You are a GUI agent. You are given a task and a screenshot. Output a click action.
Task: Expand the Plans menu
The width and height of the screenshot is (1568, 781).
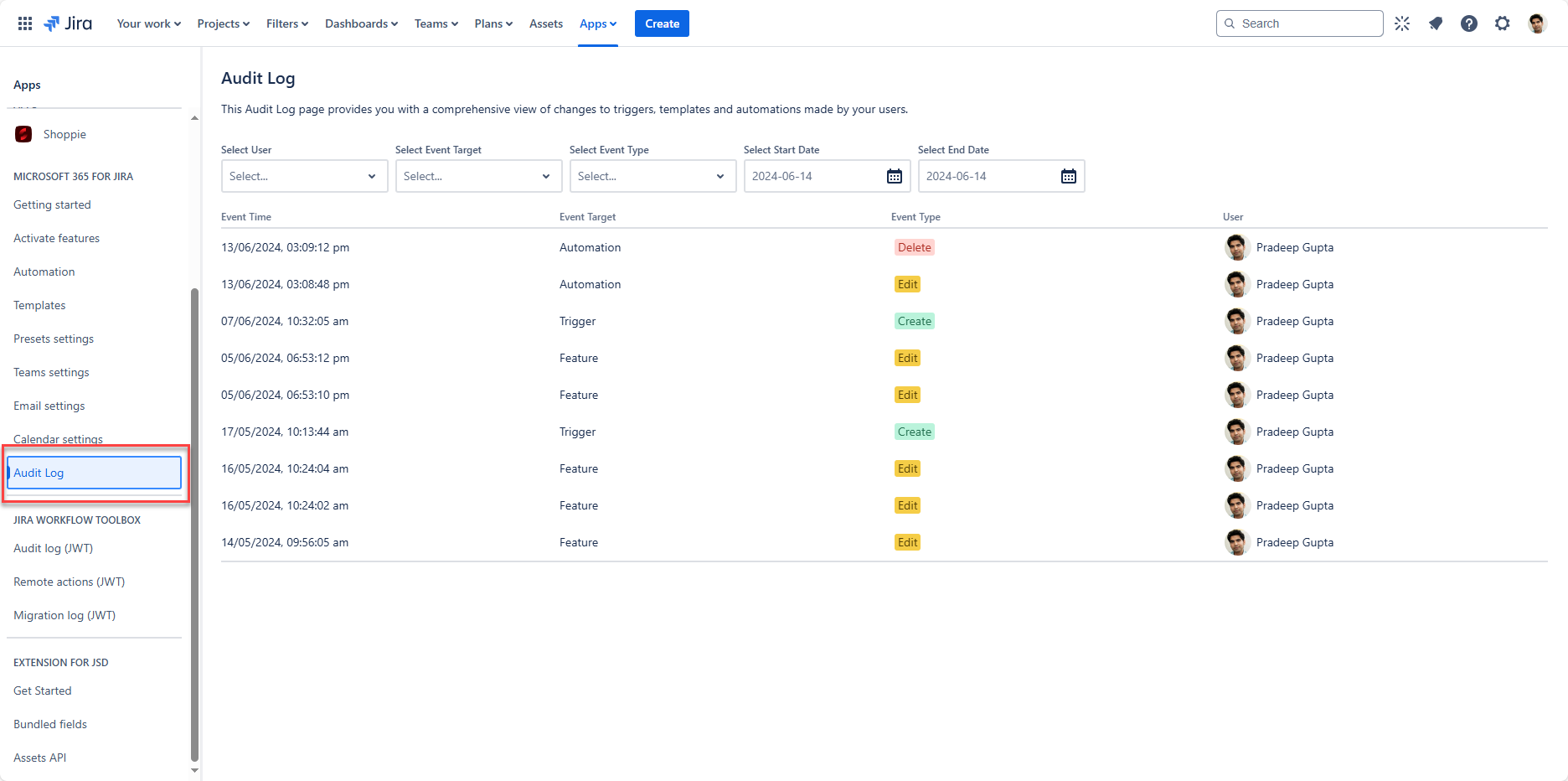(493, 23)
